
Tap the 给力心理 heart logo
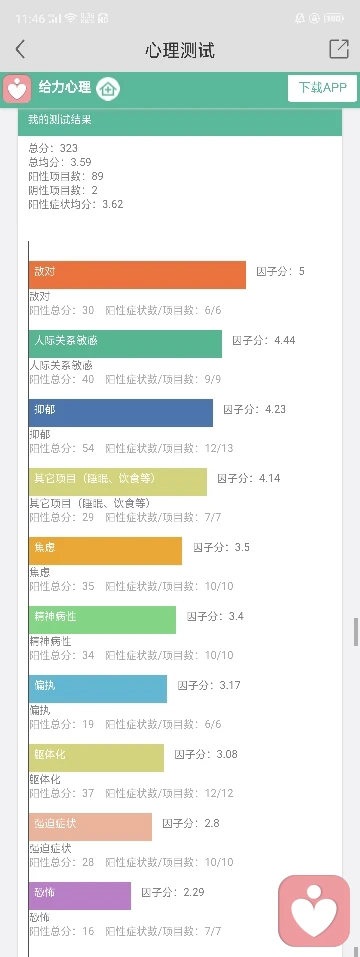(16, 89)
